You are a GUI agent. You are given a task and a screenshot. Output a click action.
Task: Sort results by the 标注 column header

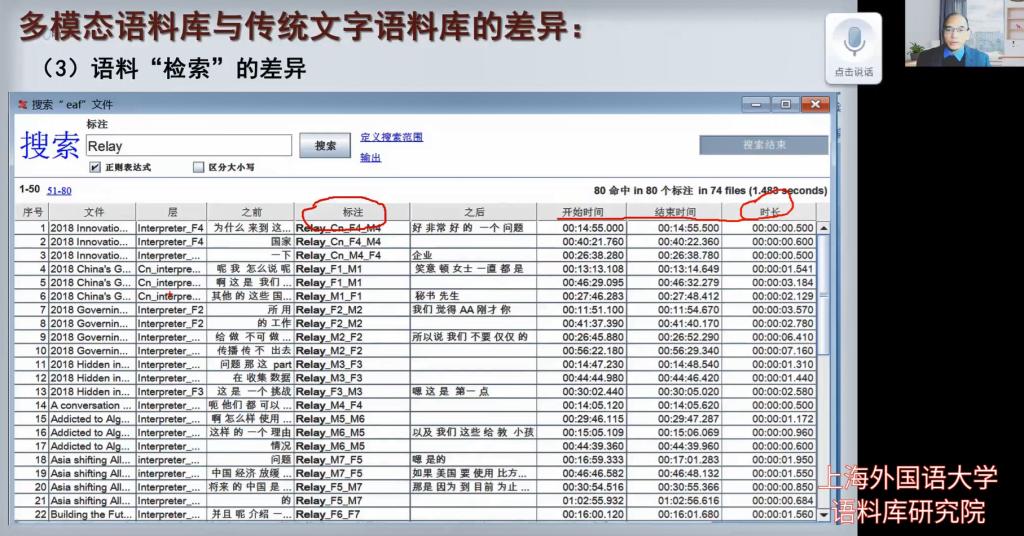[352, 212]
